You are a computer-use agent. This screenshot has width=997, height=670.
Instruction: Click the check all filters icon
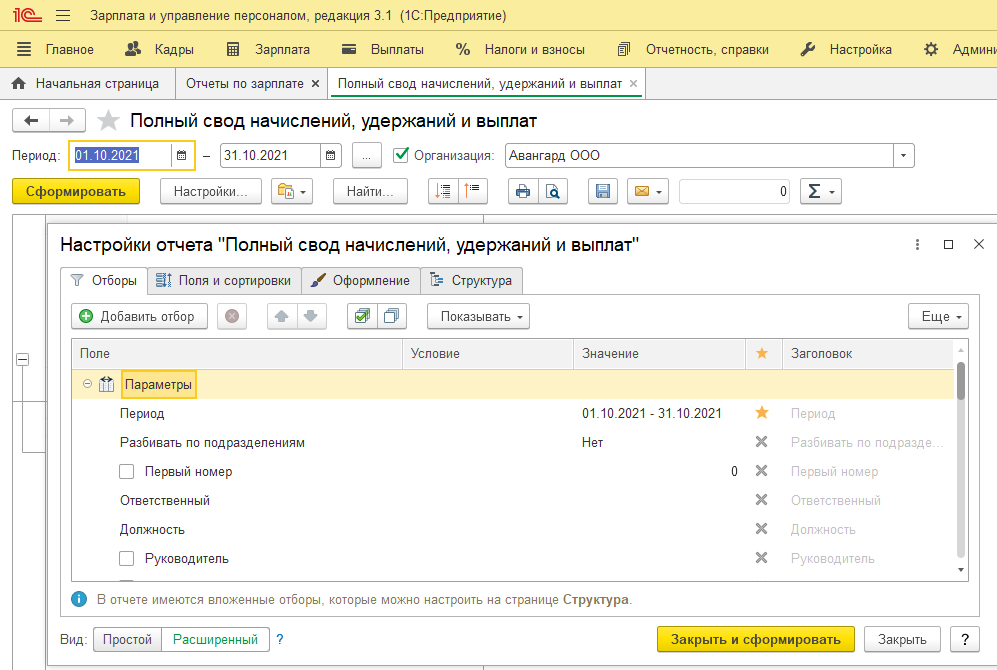coord(362,316)
